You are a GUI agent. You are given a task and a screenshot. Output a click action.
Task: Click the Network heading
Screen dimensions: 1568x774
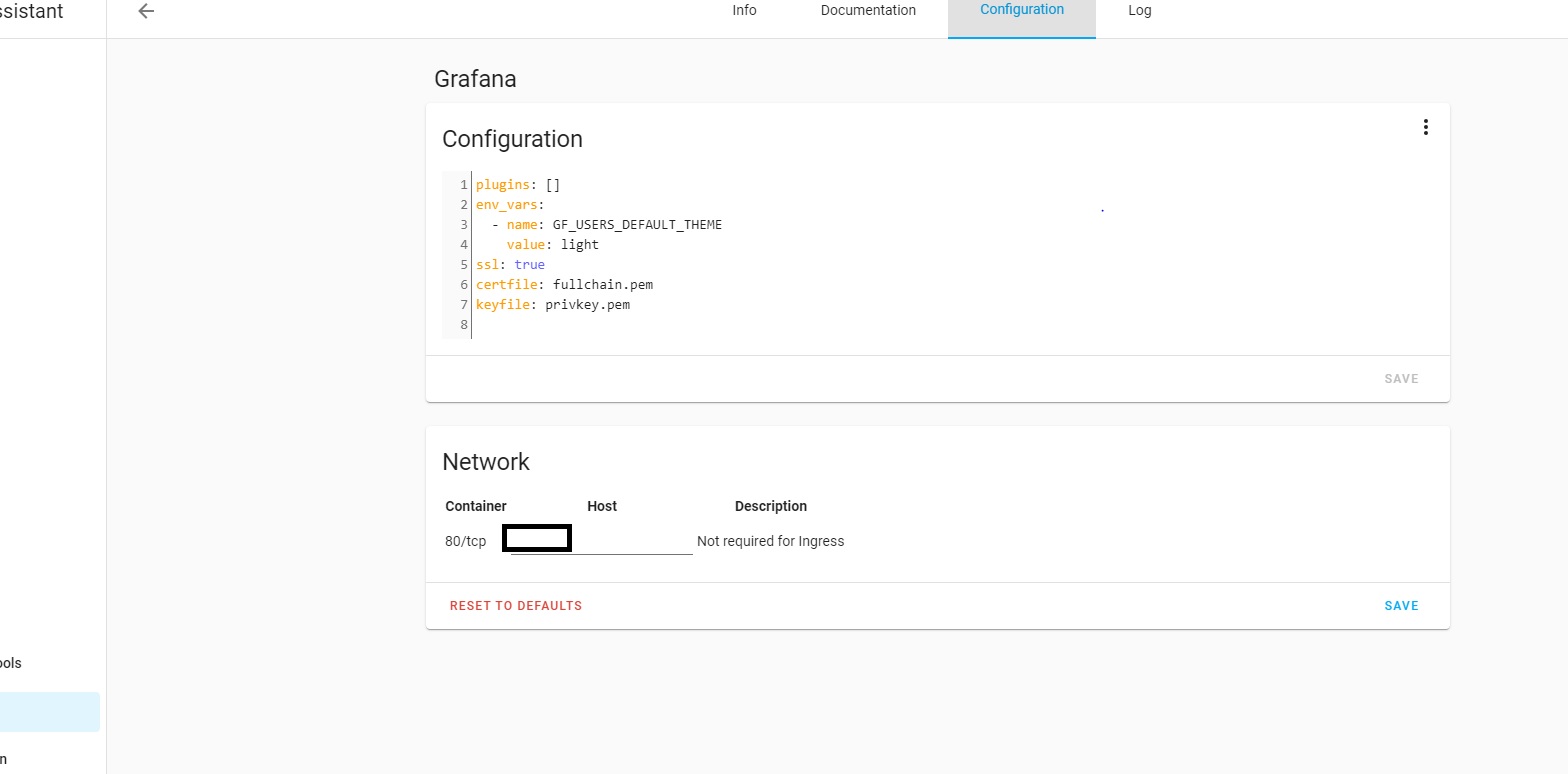[486, 462]
